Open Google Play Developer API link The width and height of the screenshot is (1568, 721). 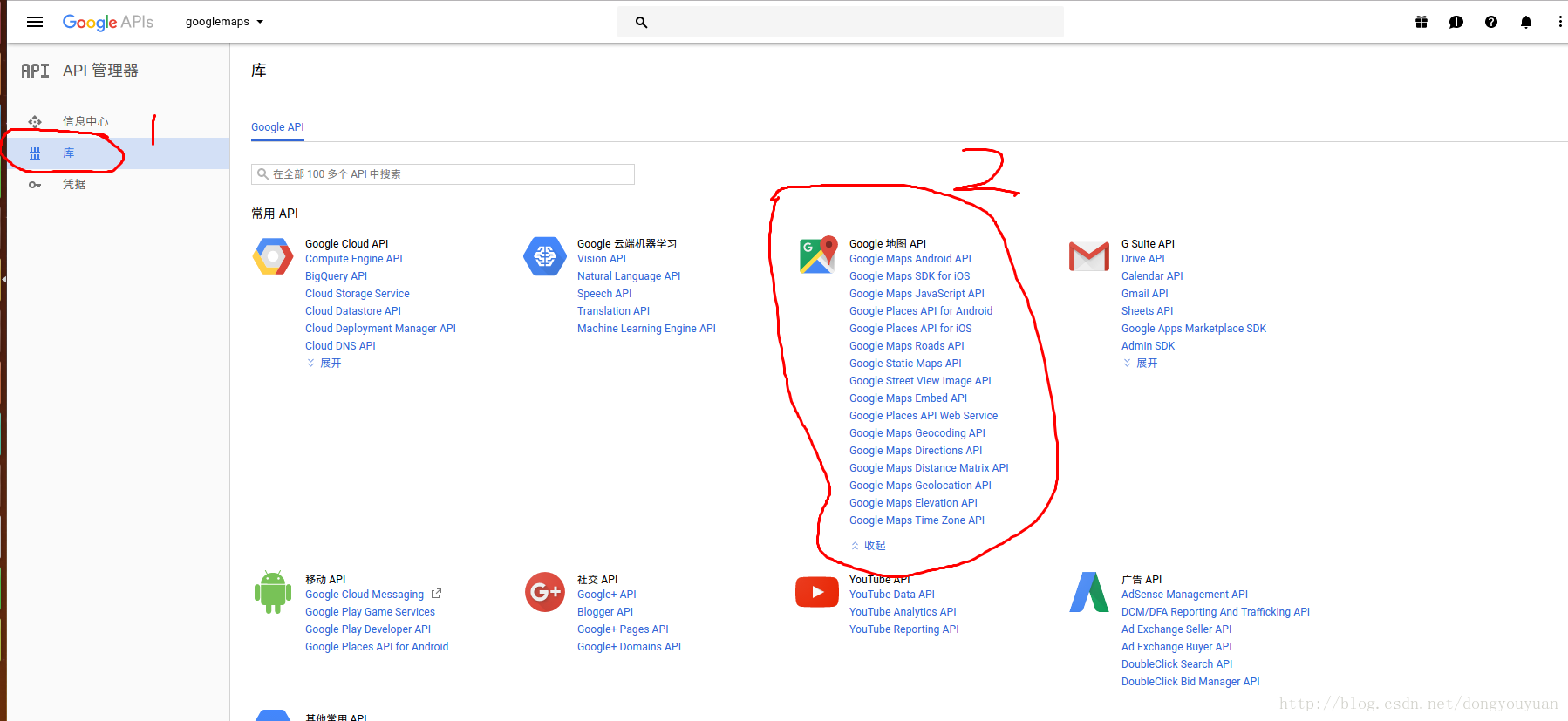[x=368, y=629]
